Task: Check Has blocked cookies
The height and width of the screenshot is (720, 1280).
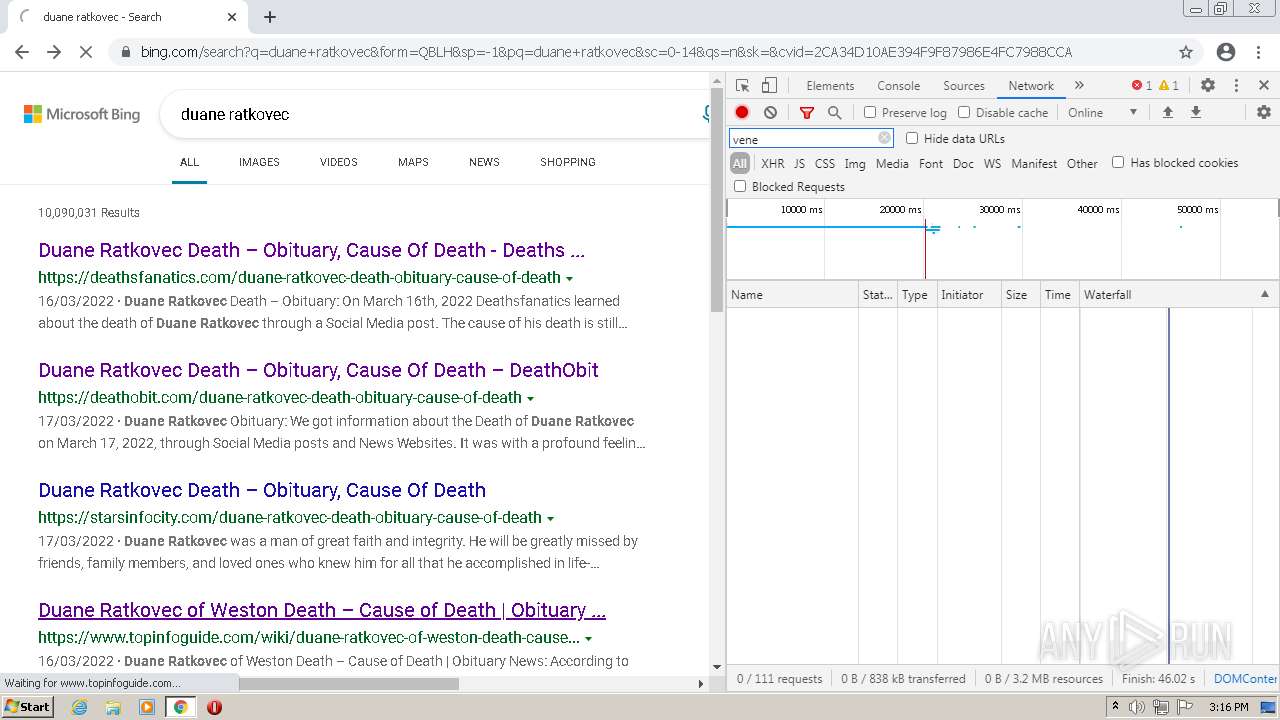Action: (1118, 162)
